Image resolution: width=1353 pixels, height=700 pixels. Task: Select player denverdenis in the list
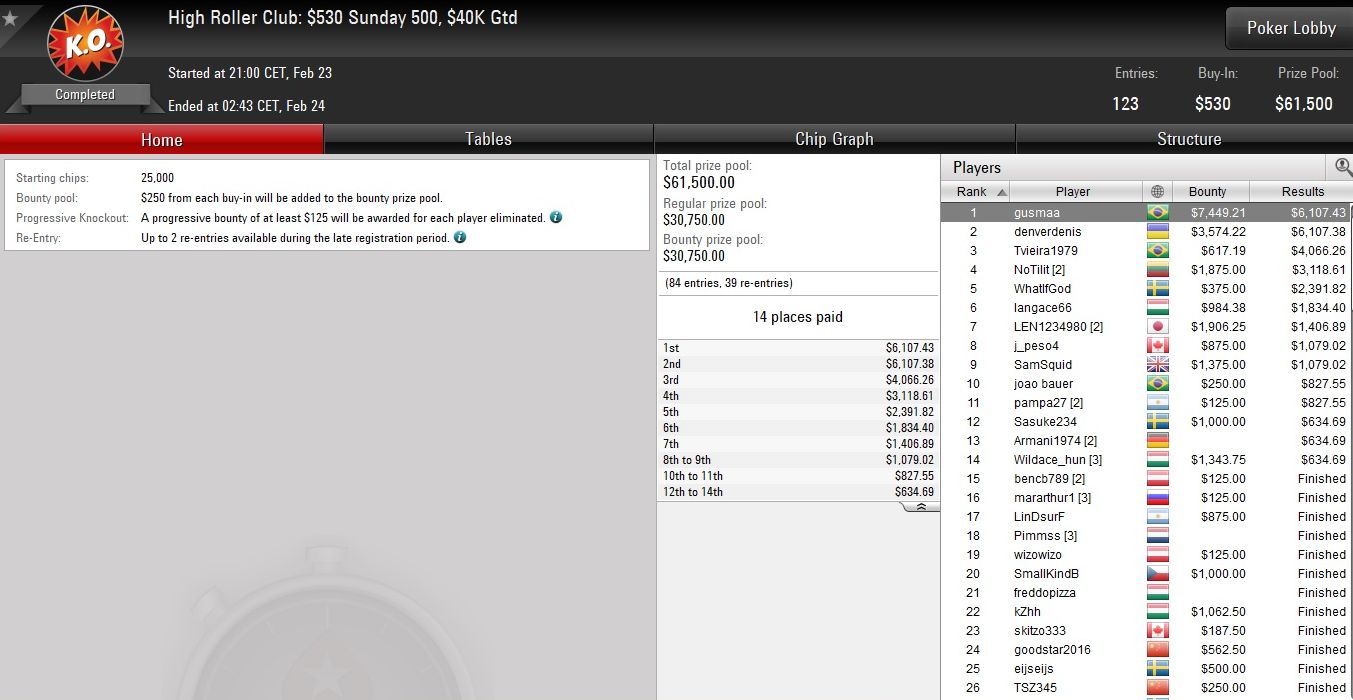[1146, 232]
